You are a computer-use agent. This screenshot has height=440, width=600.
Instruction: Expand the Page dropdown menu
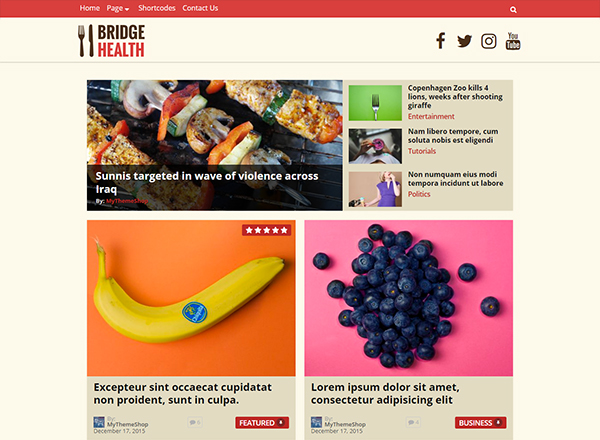pos(118,8)
